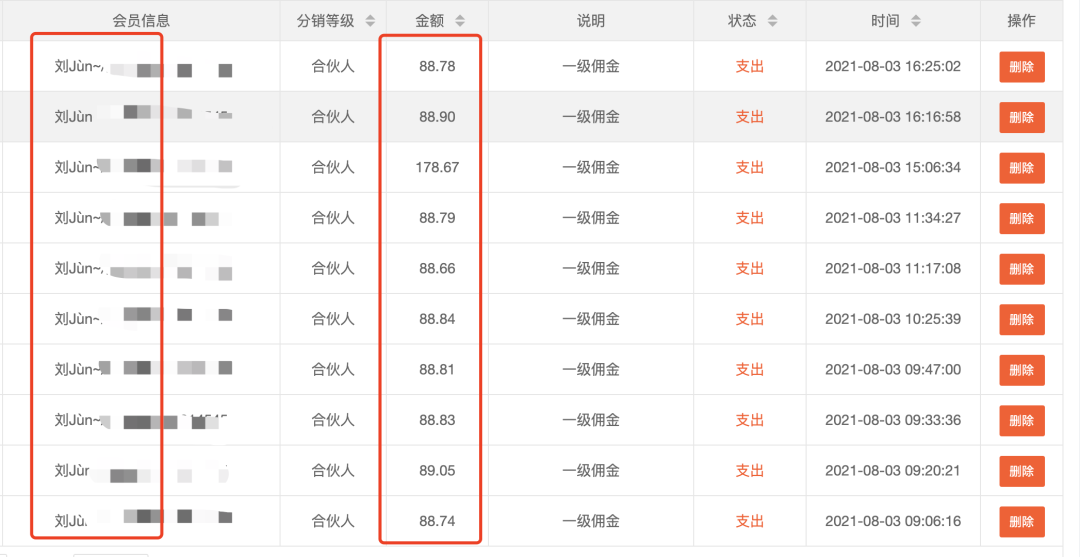Click the 会员信息 column header

(141, 21)
